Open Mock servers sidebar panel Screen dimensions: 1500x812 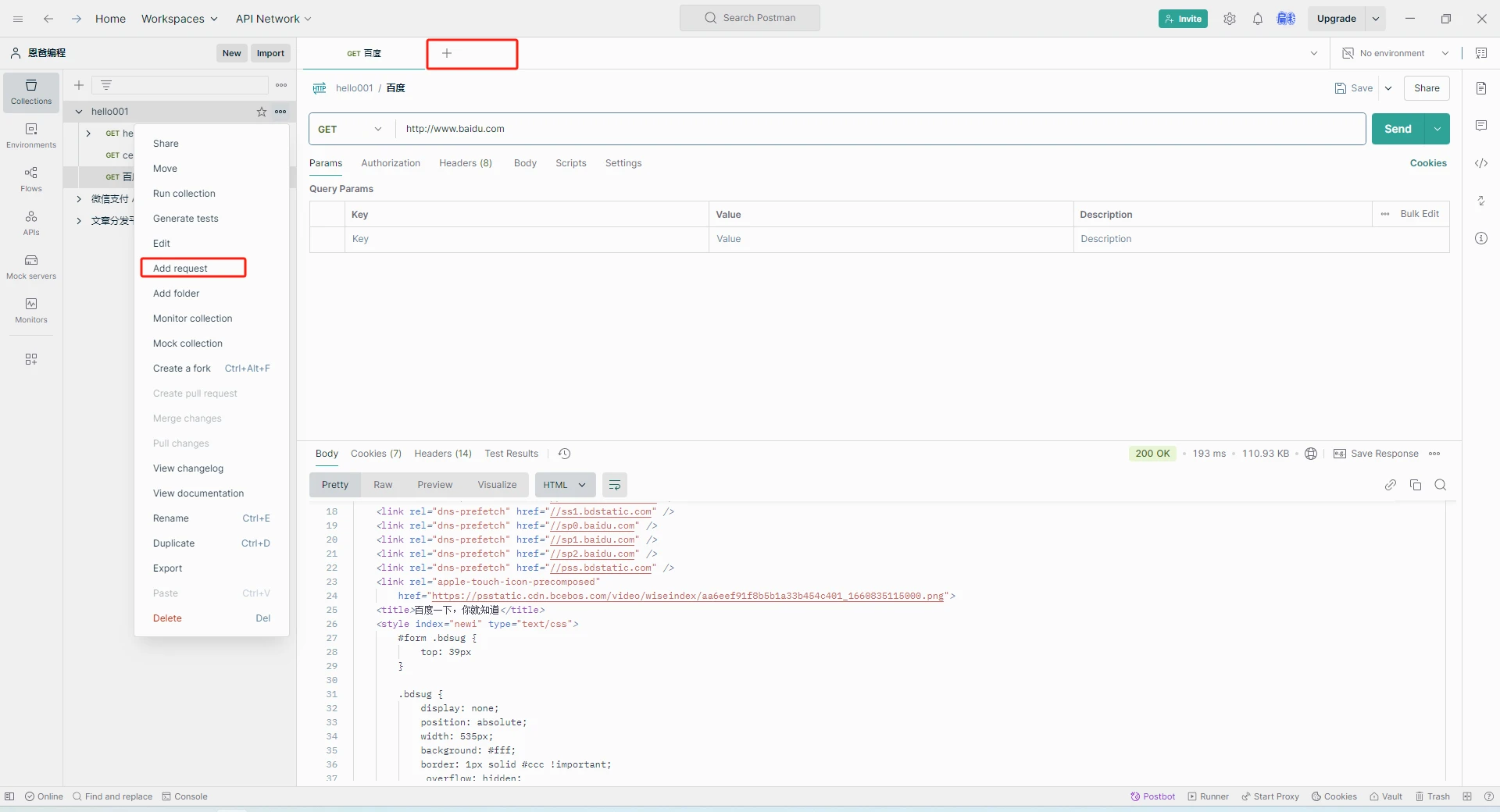tap(31, 267)
